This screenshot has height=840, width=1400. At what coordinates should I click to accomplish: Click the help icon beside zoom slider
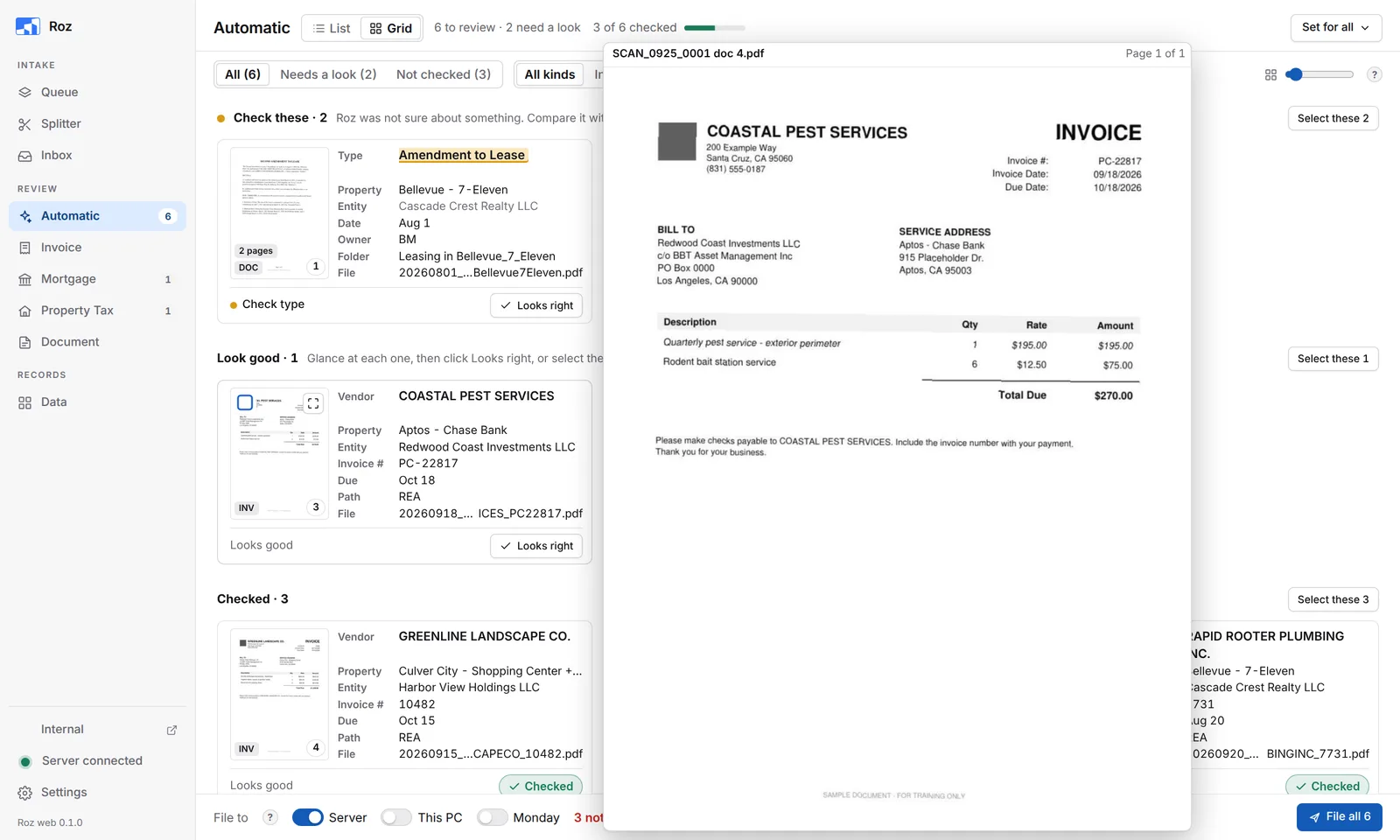pos(1375,74)
